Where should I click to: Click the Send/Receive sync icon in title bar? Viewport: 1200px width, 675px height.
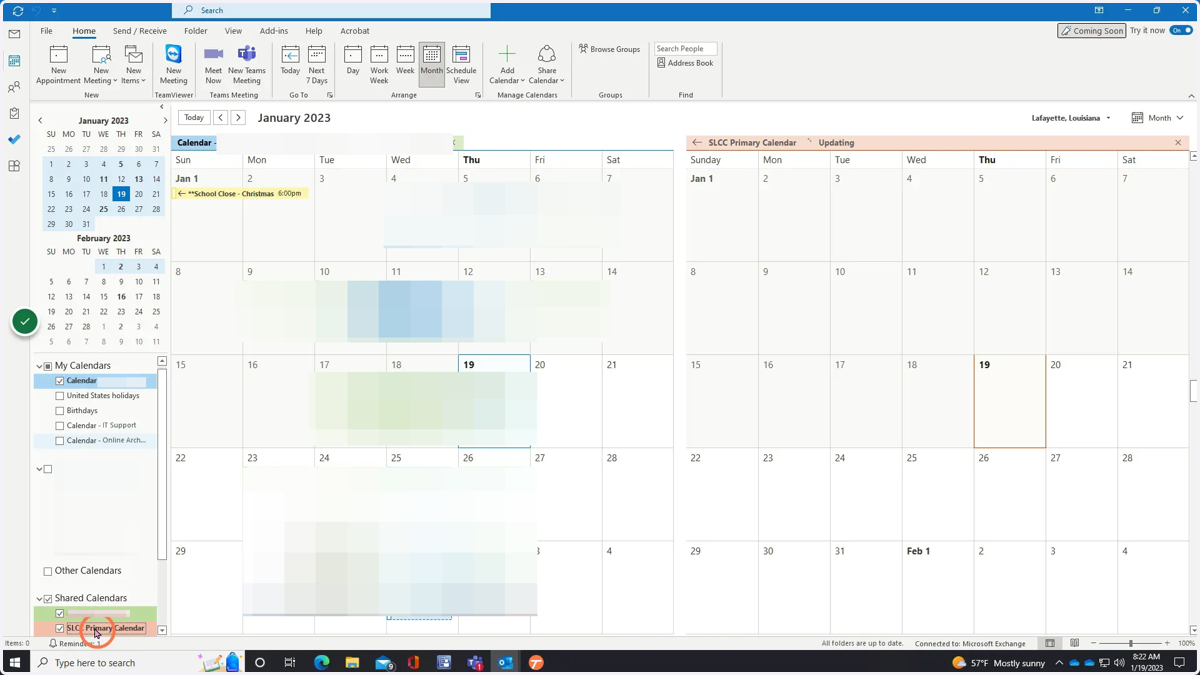coord(18,11)
